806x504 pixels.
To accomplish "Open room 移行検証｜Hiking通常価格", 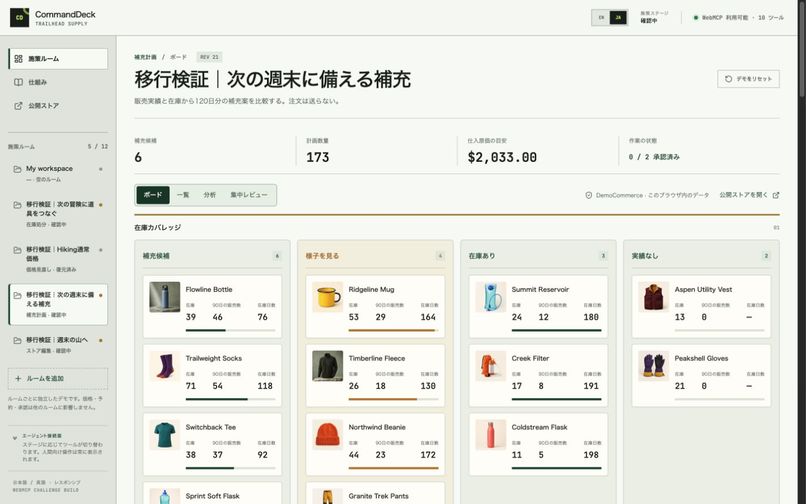I will coord(58,259).
